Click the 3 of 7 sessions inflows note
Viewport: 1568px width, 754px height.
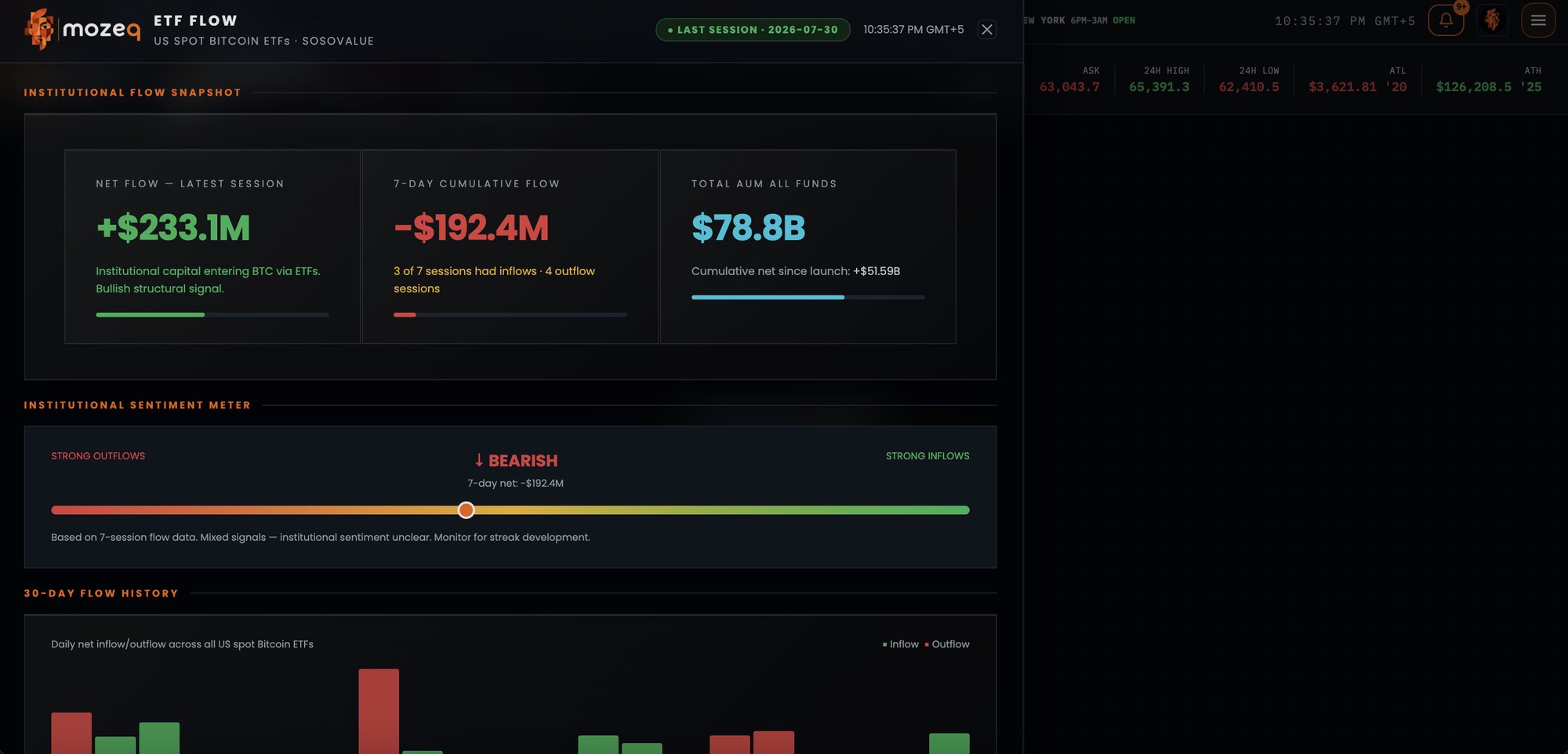click(x=494, y=280)
